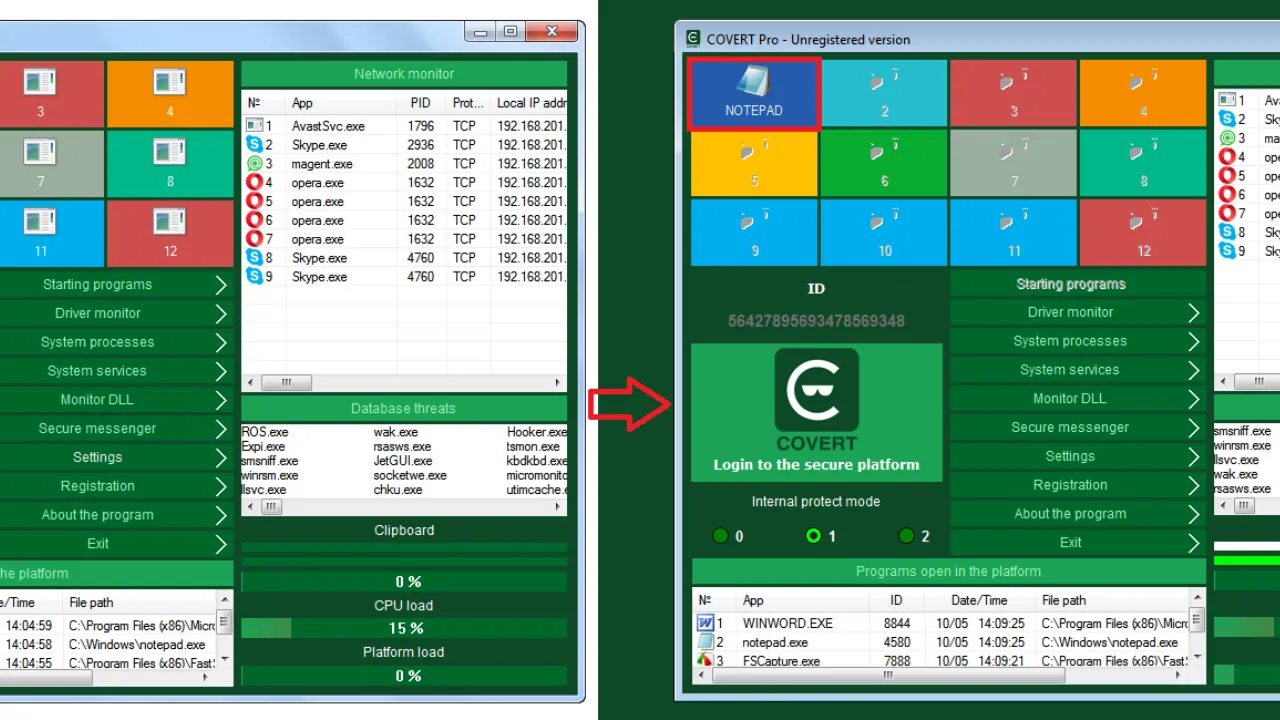Expand Settings arrow in left window

pos(221,458)
